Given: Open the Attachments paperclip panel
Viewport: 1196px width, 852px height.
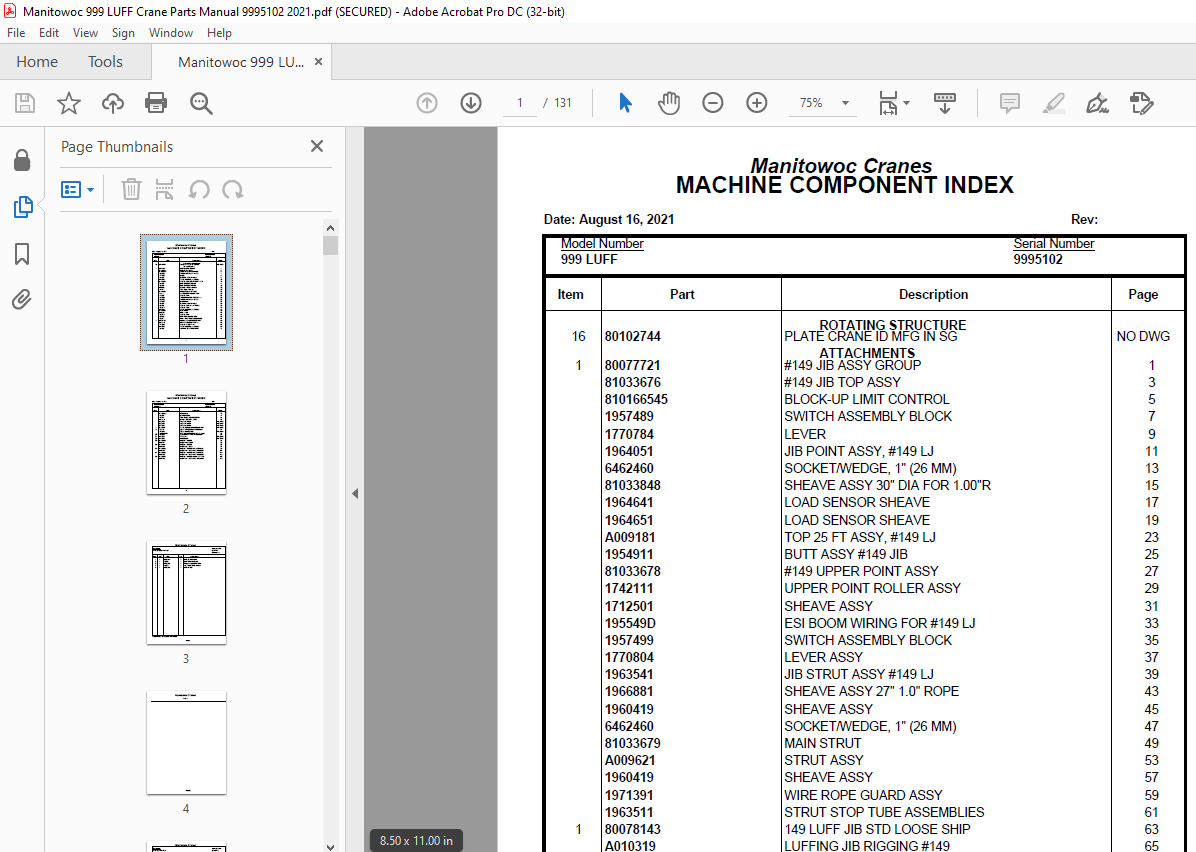Looking at the screenshot, I should click(x=22, y=299).
